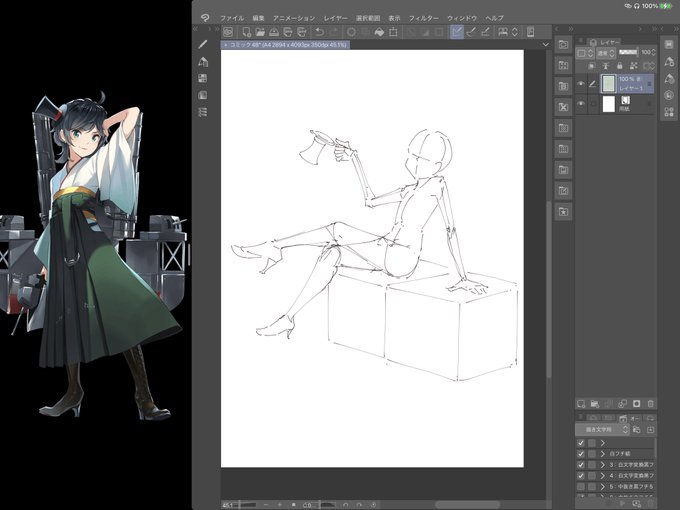680x510 pixels.
Task: Delete layer with layer palette trash icon
Action: click(x=651, y=404)
